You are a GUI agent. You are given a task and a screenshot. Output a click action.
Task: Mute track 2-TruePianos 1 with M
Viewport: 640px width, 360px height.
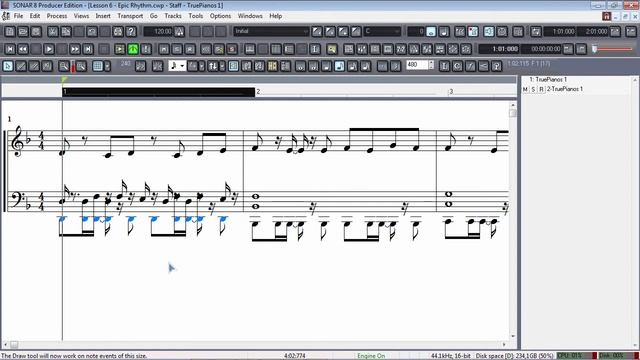[525, 89]
